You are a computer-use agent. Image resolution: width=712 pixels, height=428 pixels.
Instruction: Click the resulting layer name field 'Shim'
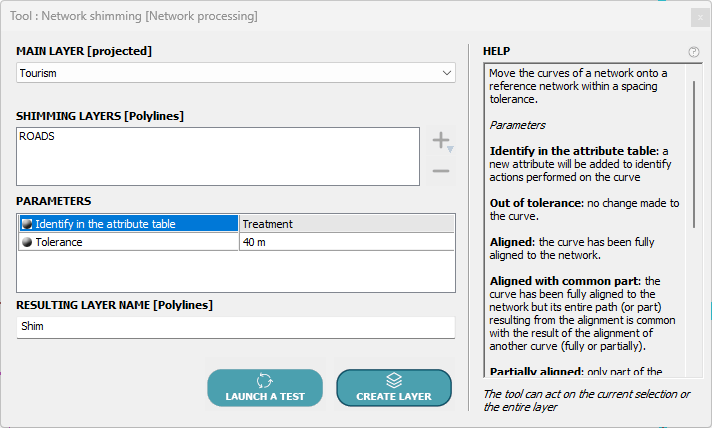click(236, 326)
